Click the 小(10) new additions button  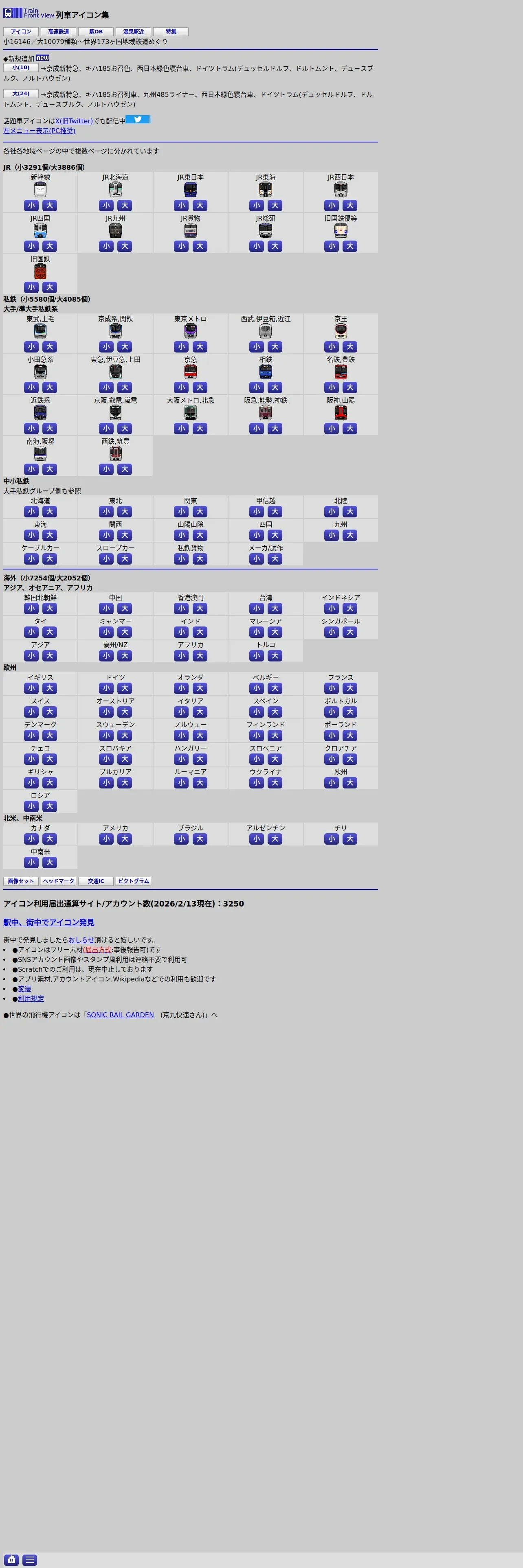point(21,68)
